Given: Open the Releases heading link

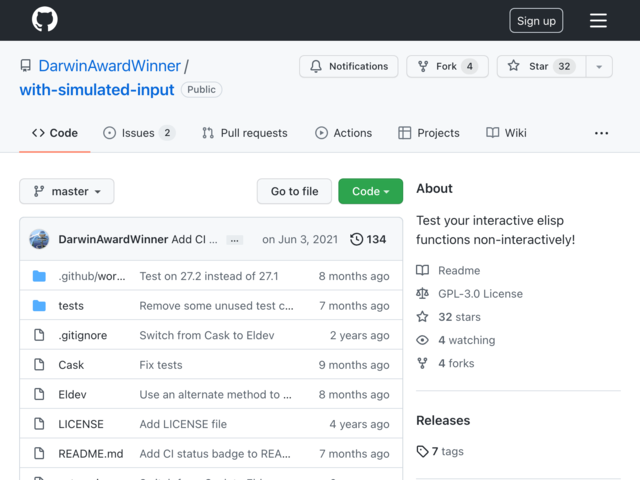Looking at the screenshot, I should pos(443,420).
